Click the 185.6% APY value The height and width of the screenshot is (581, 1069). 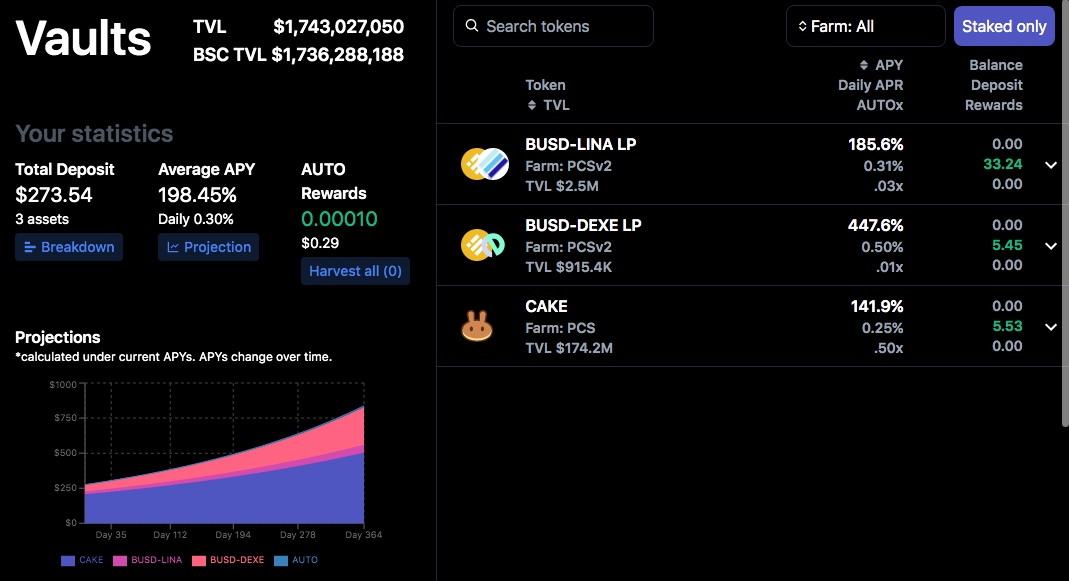875,145
